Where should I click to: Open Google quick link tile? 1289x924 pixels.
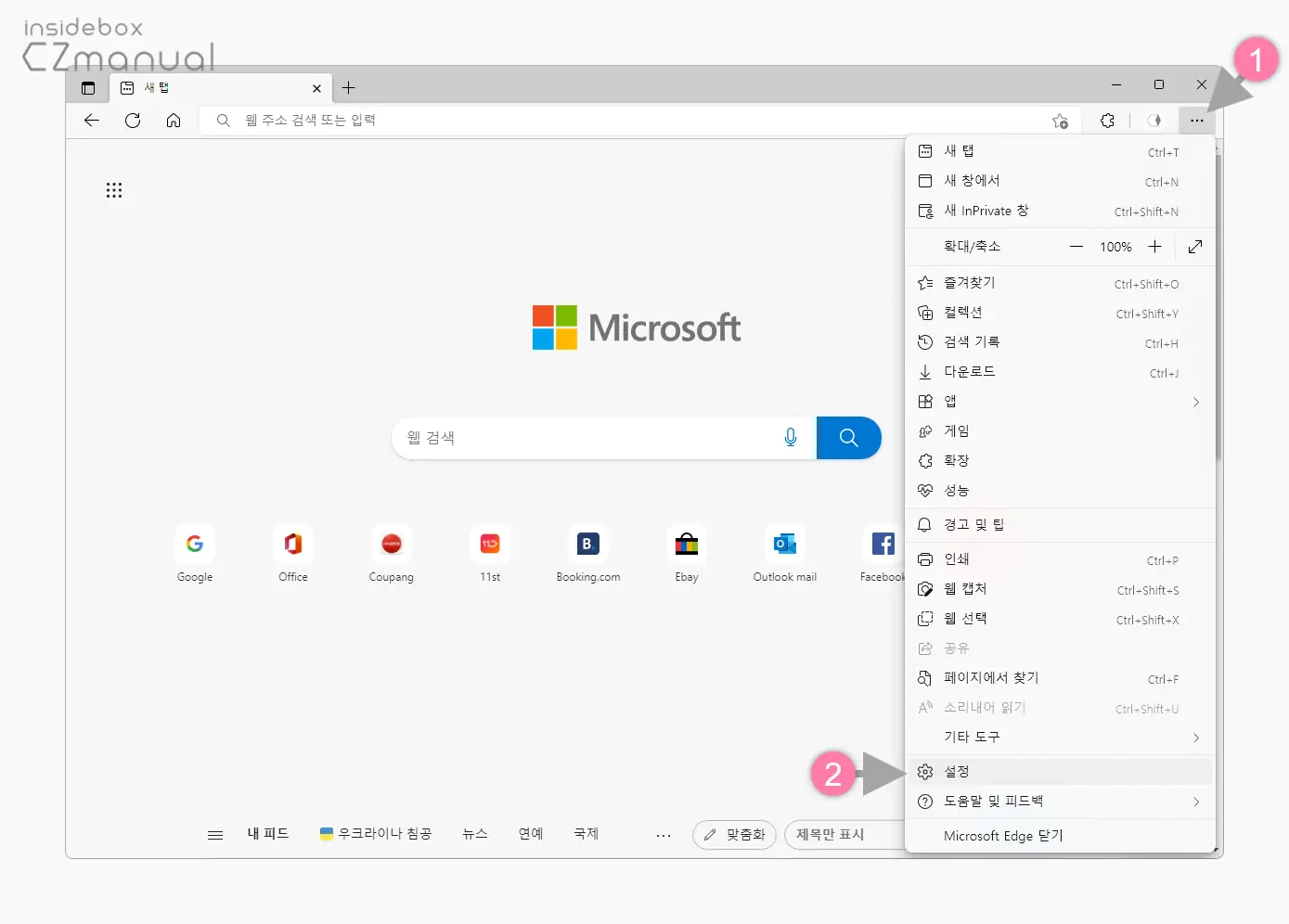point(195,554)
